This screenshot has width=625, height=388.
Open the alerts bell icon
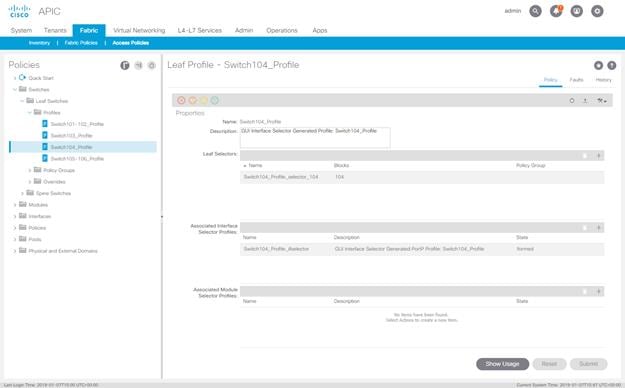point(556,11)
